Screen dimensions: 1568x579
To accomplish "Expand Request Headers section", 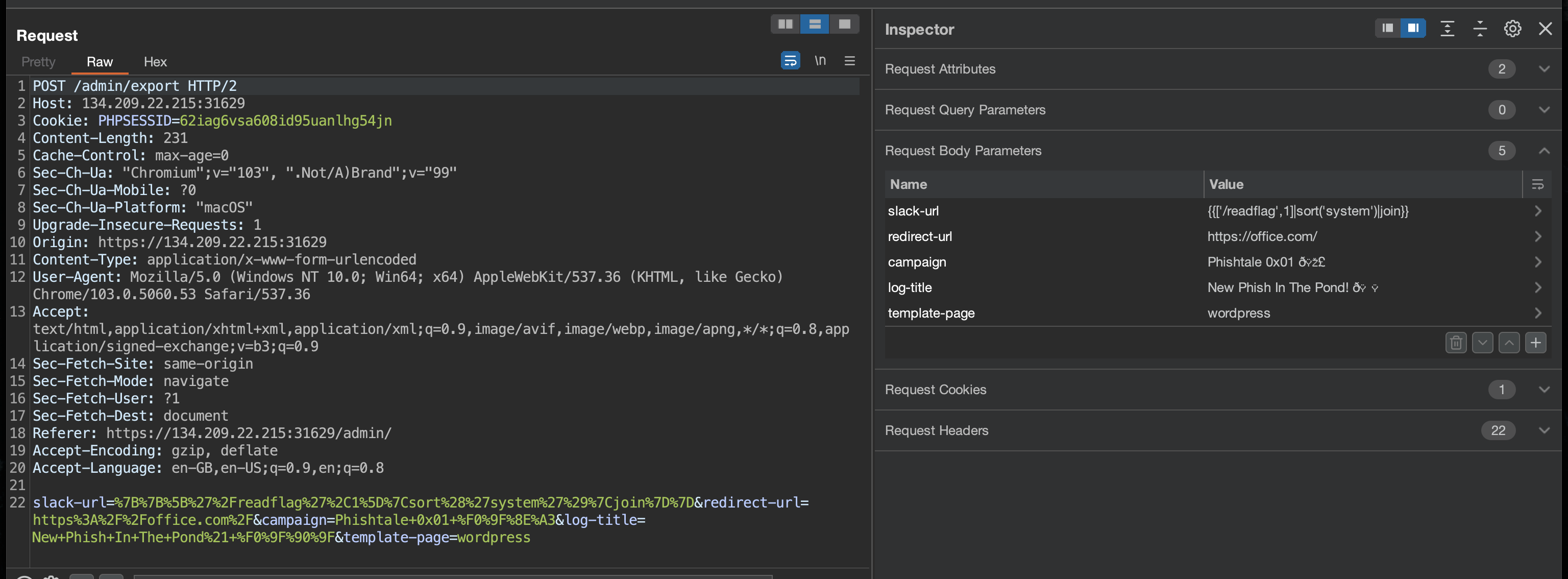I will (x=1543, y=430).
